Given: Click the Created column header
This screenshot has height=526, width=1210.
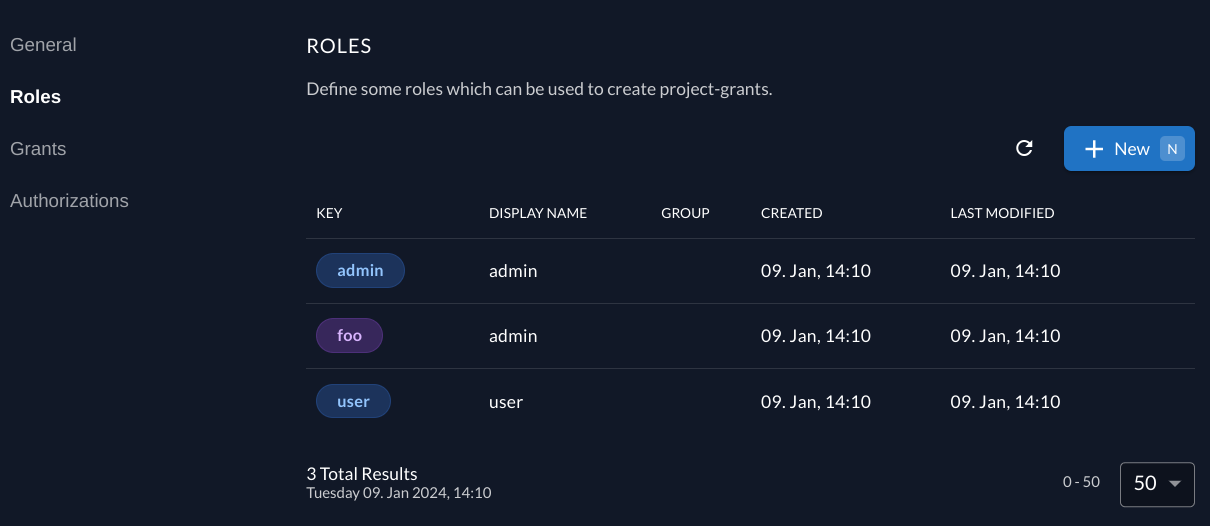Looking at the screenshot, I should click(x=791, y=213).
